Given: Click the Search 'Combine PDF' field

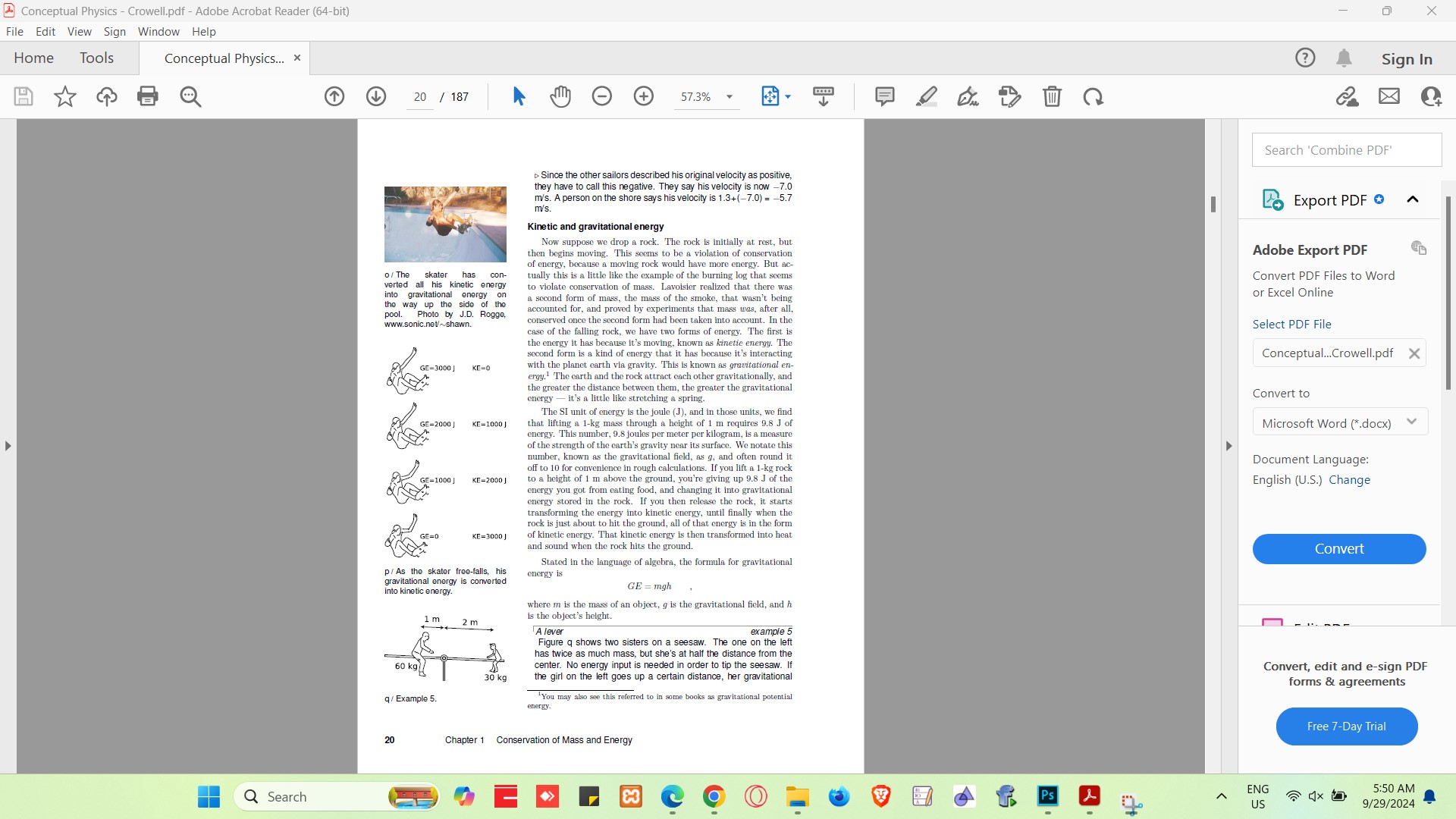Looking at the screenshot, I should tap(1346, 150).
